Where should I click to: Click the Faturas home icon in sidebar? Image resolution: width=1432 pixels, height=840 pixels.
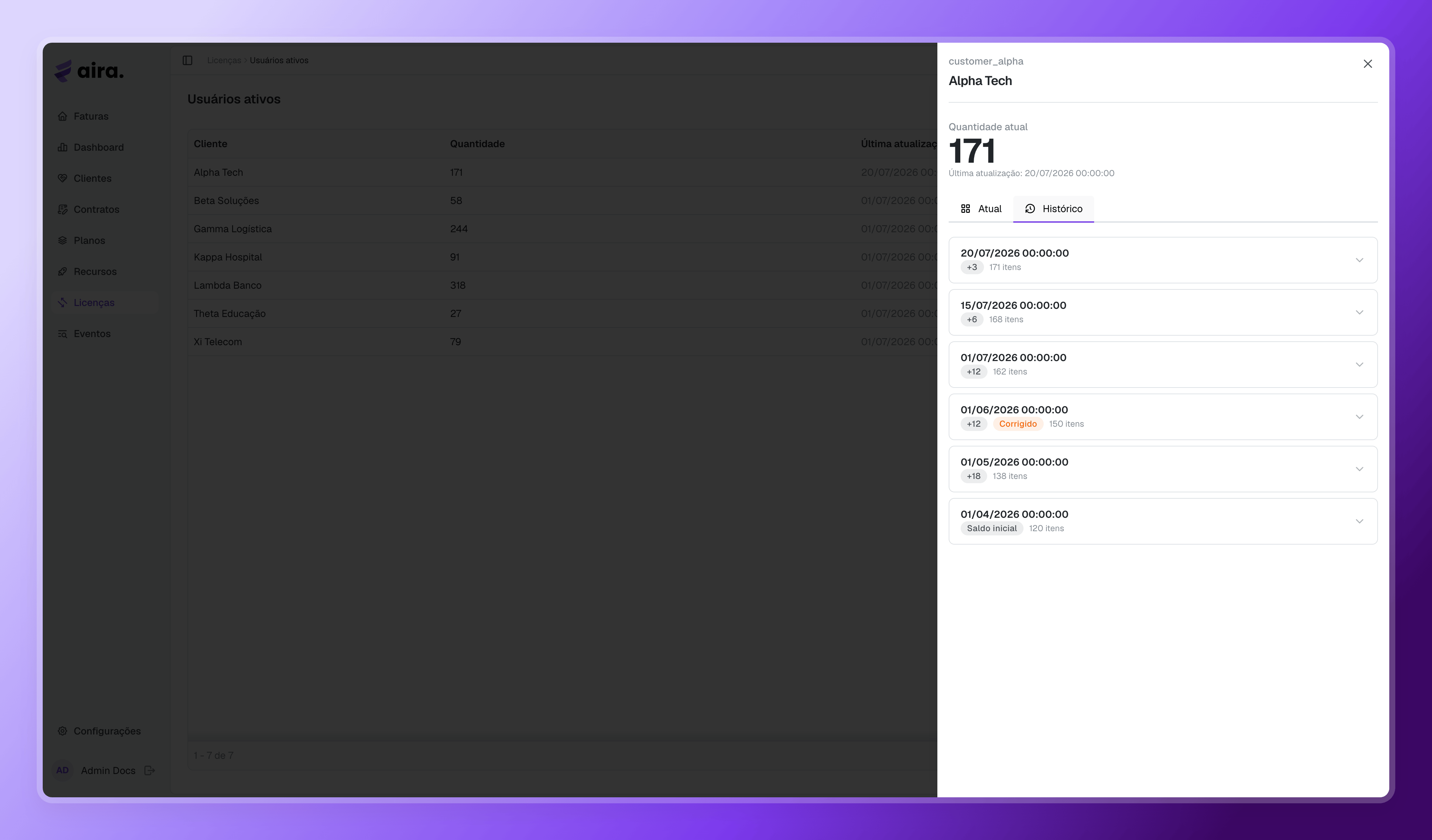tap(62, 116)
